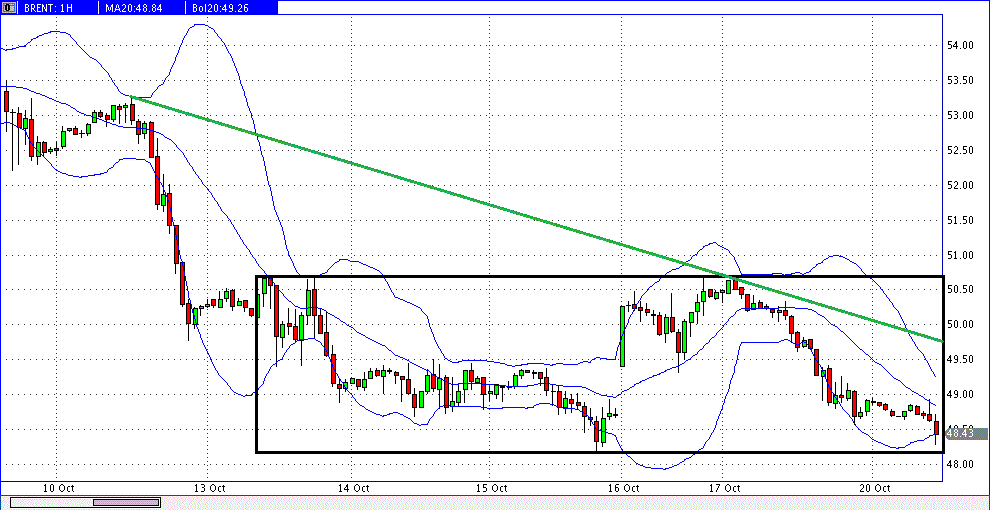Select the 50.00 price axis label
Screen dimensions: 990x510
960,324
